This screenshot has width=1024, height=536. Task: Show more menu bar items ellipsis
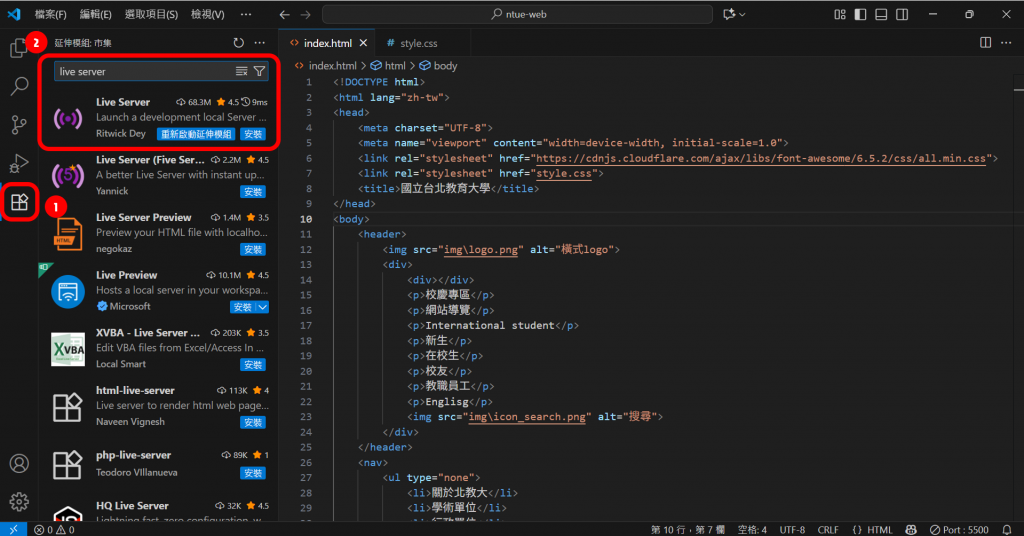(x=246, y=14)
